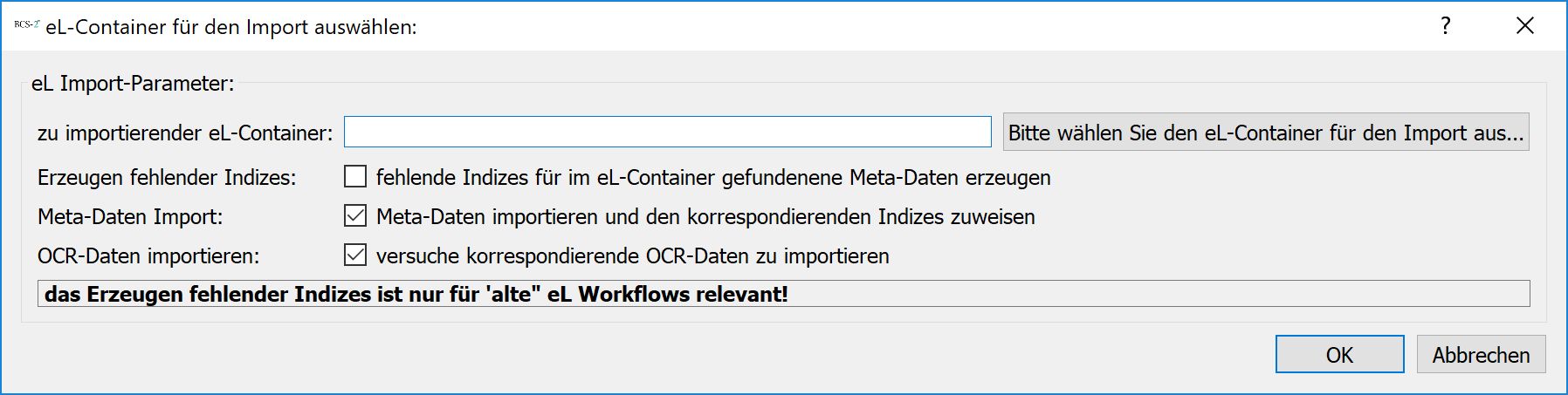Screen dimensions: 1568x395
Task: Open context help with the question mark button
Action: click(x=1446, y=26)
